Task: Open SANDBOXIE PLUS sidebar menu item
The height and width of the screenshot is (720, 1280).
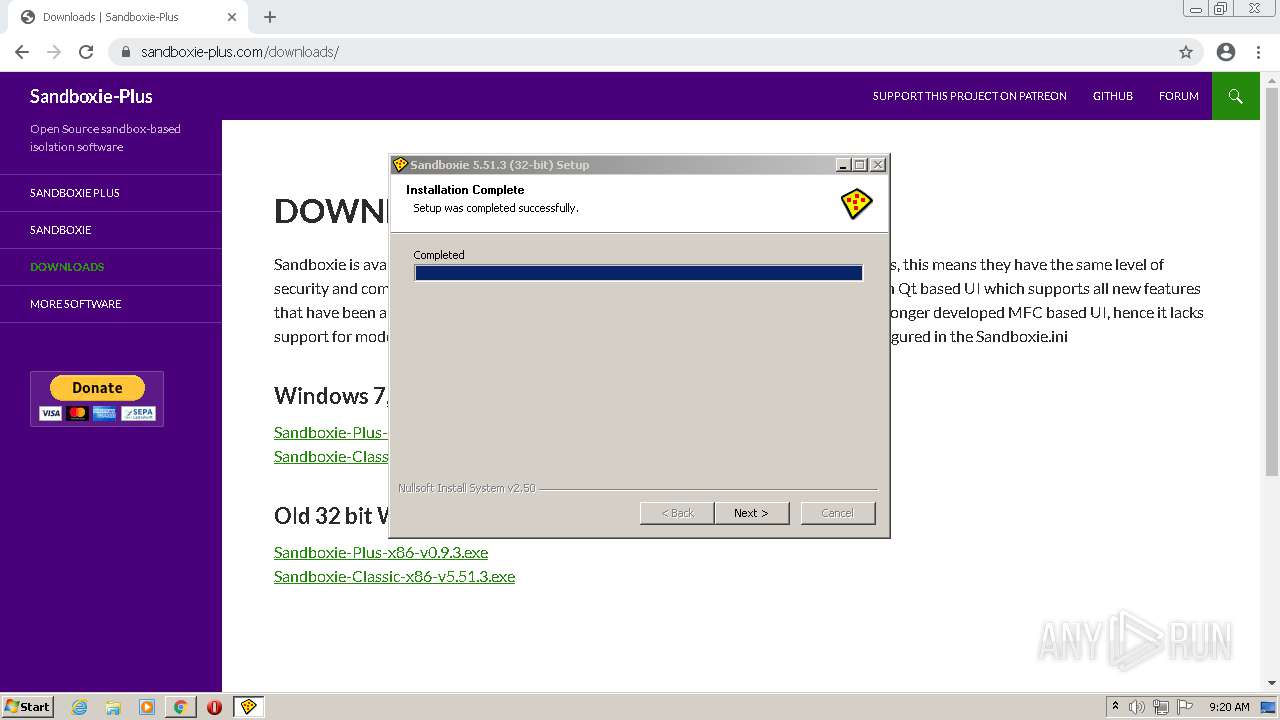Action: pyautogui.click(x=75, y=193)
